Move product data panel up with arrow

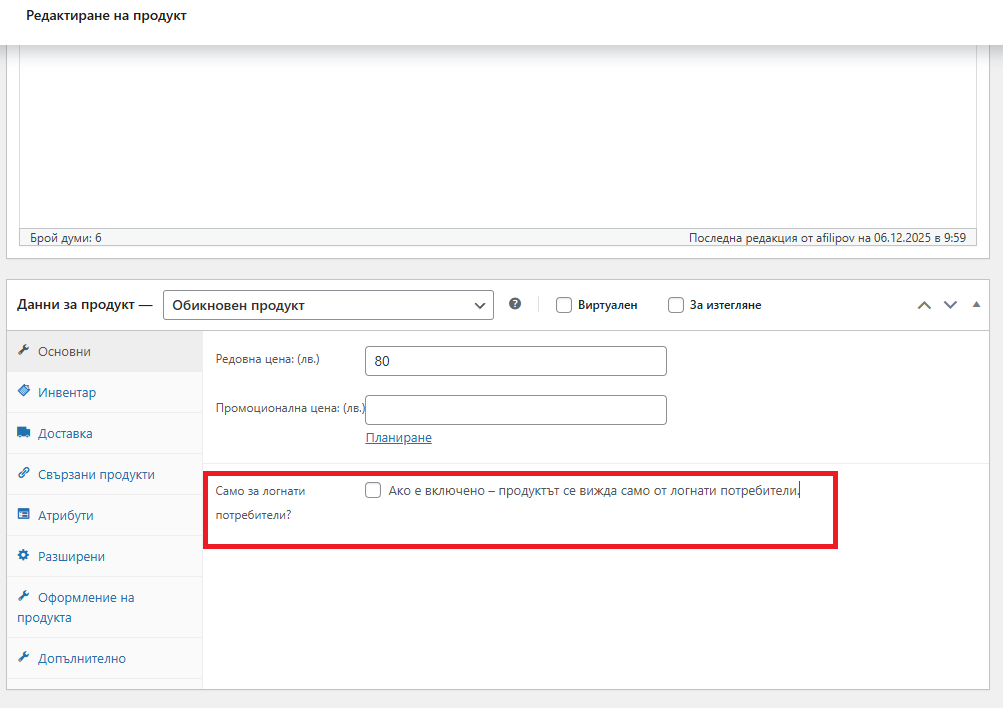point(925,305)
